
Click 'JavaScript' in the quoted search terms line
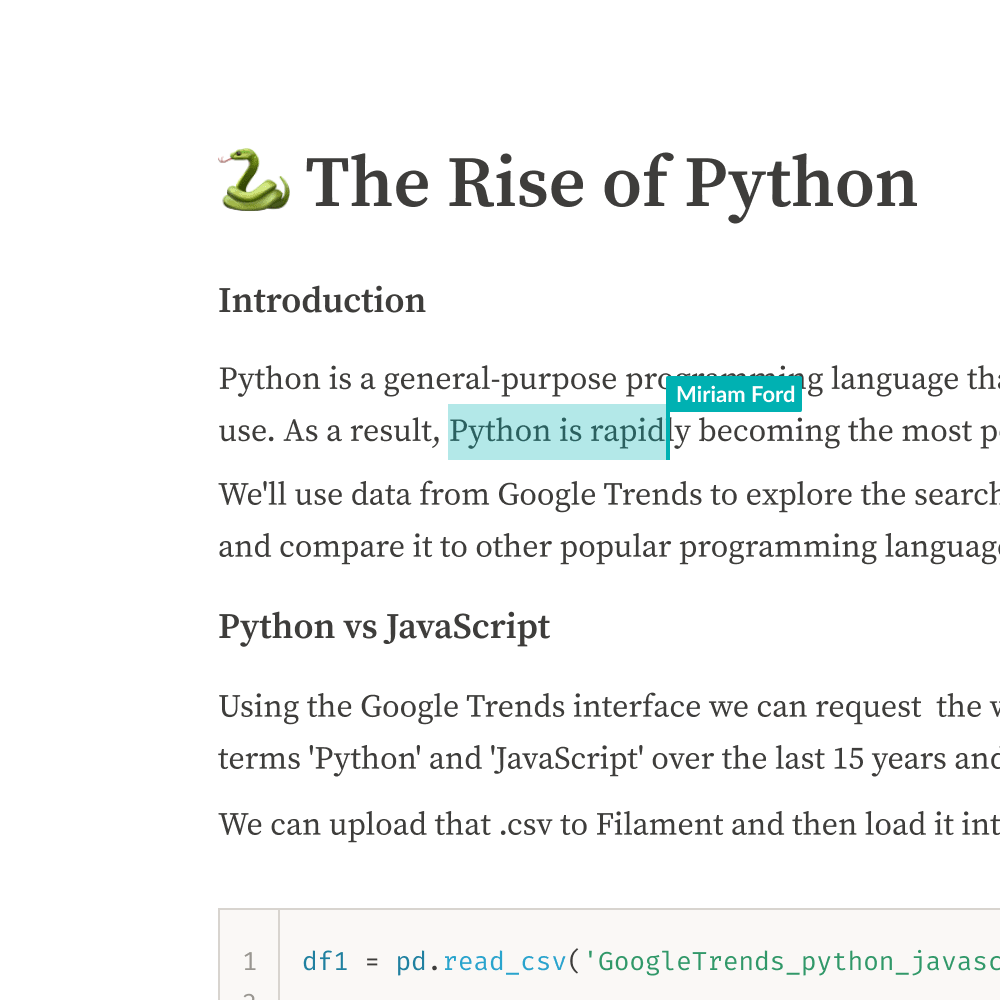coord(564,759)
